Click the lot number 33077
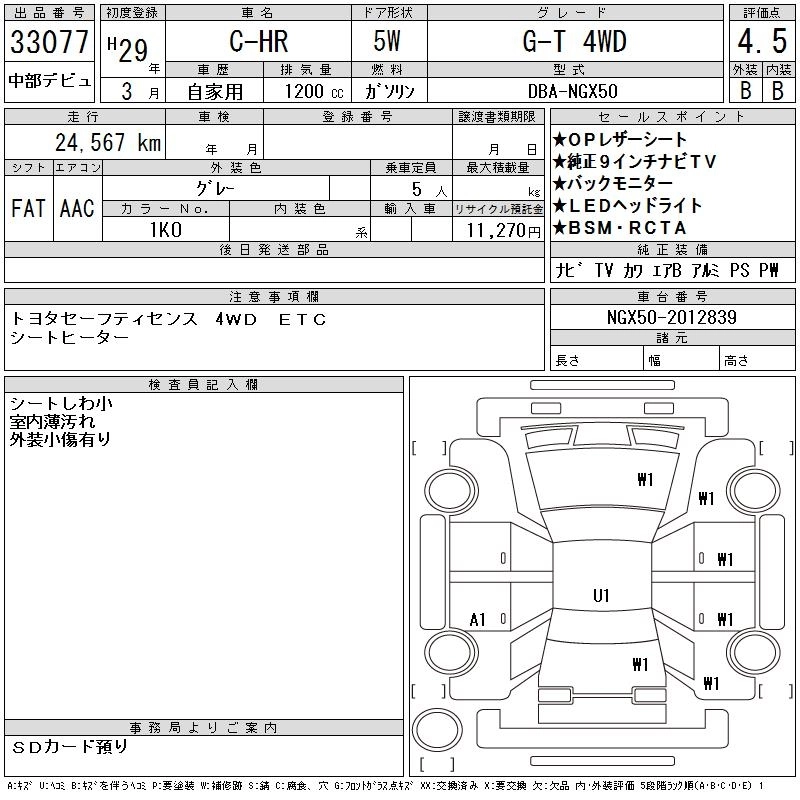Image resolution: width=800 pixels, height=800 pixels. (49, 42)
